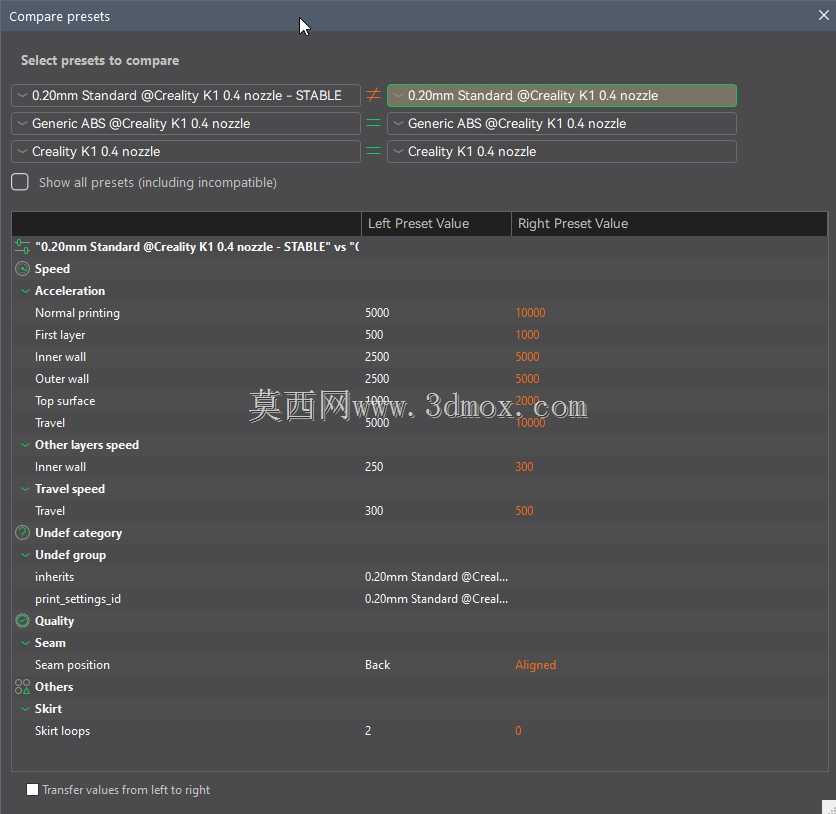Image resolution: width=836 pixels, height=814 pixels.
Task: Click the not-equal icon between process presets
Action: click(x=373, y=95)
